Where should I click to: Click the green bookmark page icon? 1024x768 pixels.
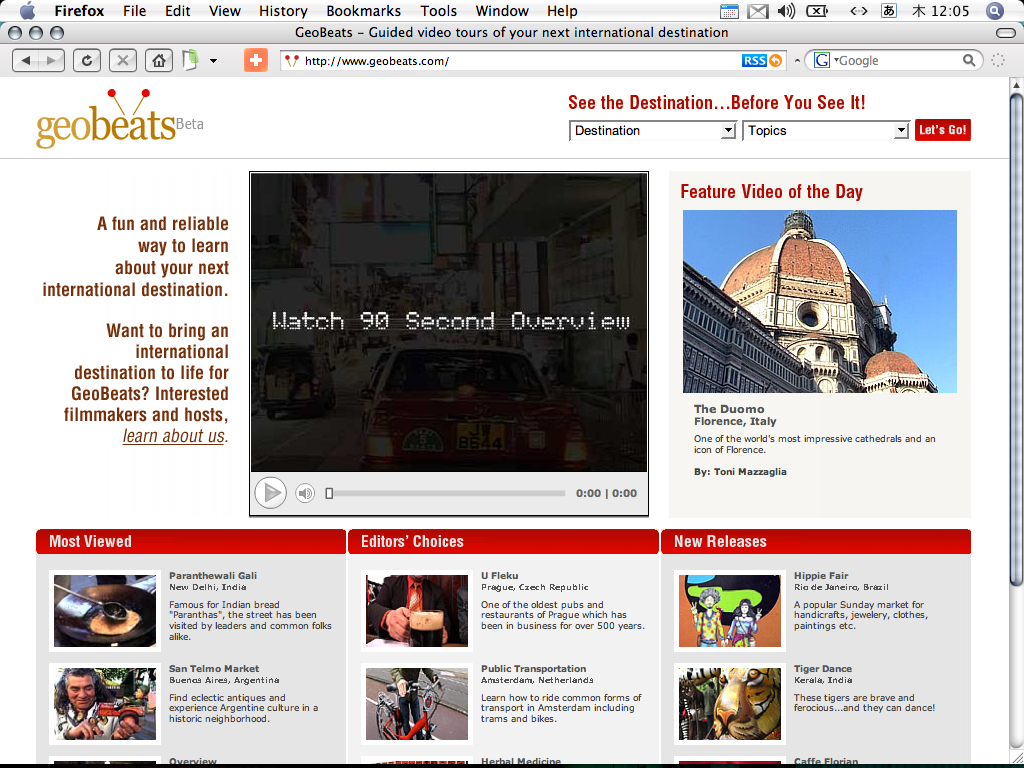[190, 61]
